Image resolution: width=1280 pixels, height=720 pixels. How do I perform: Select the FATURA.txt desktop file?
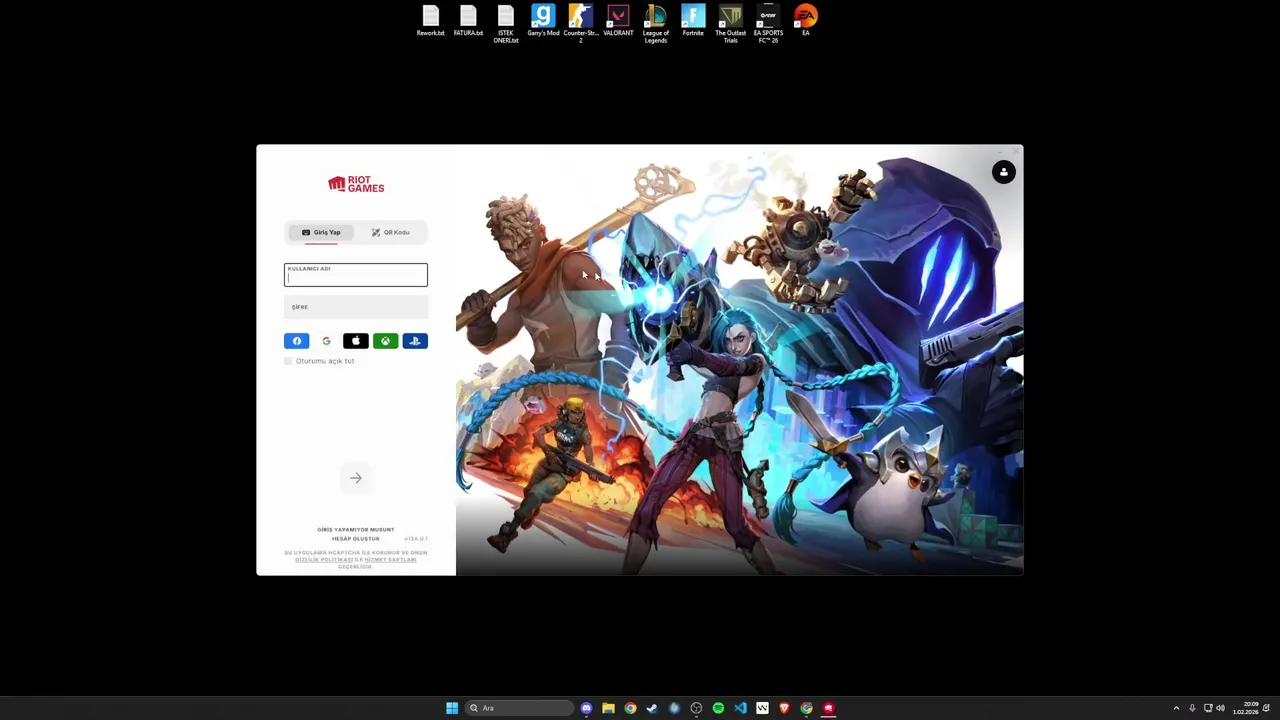click(468, 21)
